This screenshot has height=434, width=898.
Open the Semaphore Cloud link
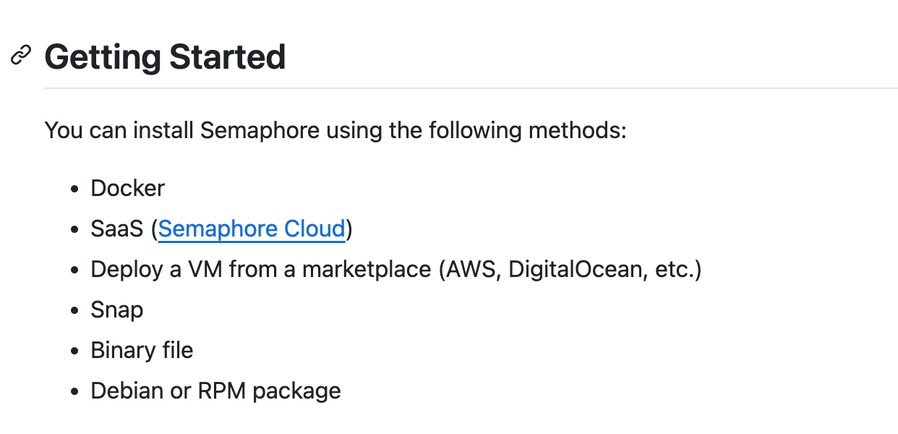(x=251, y=229)
